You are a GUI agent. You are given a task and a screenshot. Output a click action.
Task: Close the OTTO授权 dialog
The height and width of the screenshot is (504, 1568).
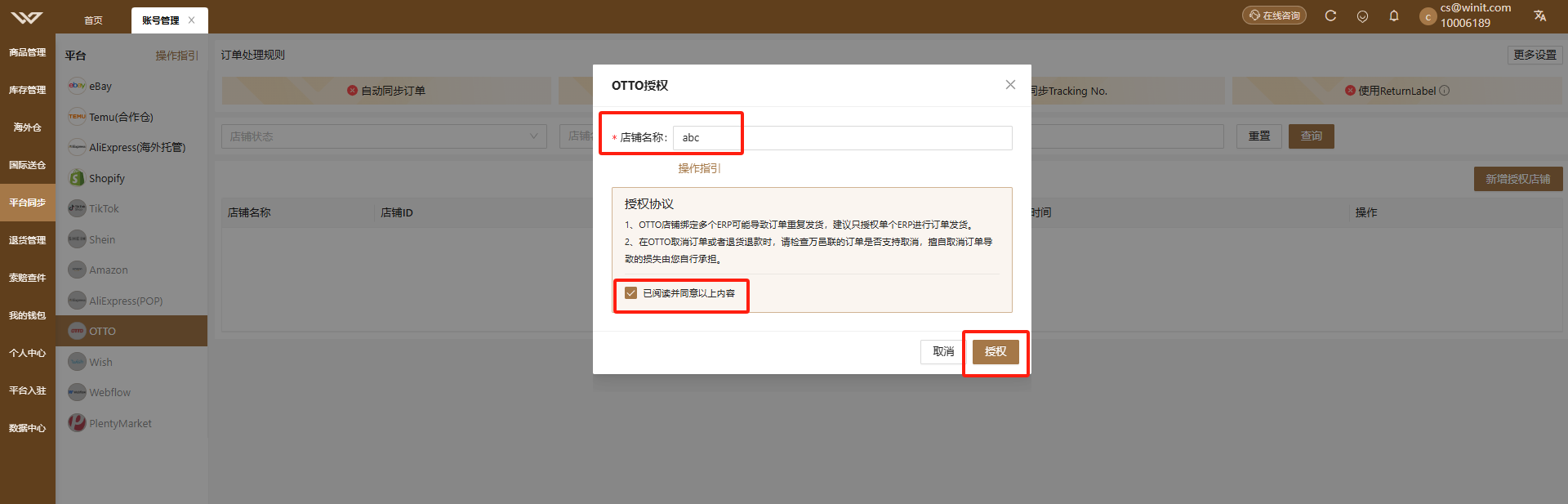pos(1010,85)
